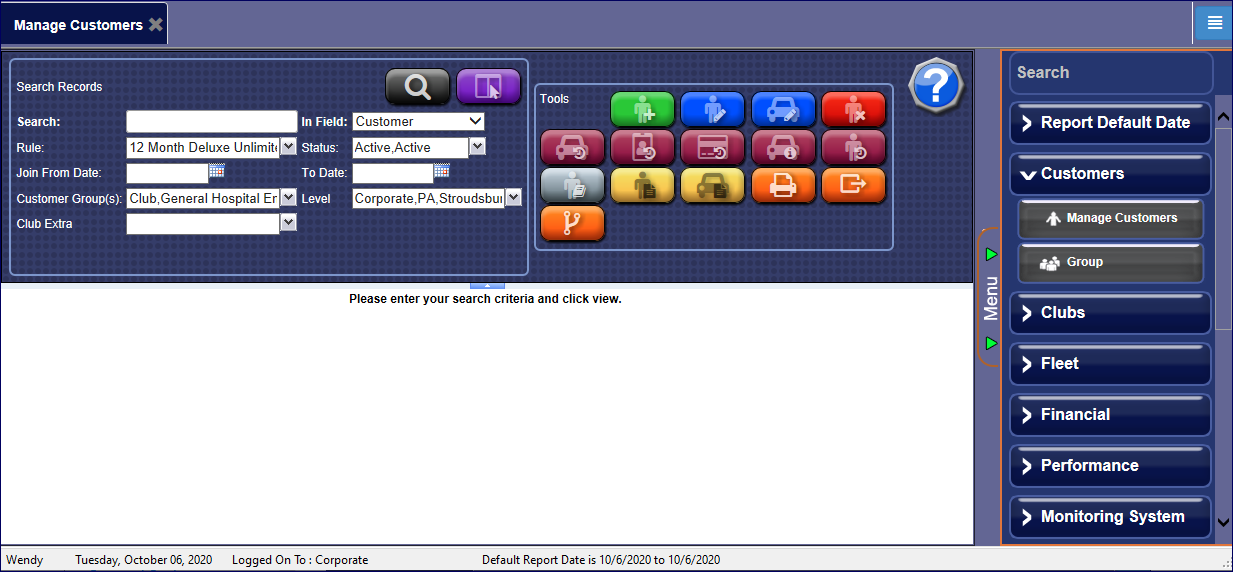The width and height of the screenshot is (1233, 572).
Task: Open the Join From Date calendar picker
Action: click(217, 171)
